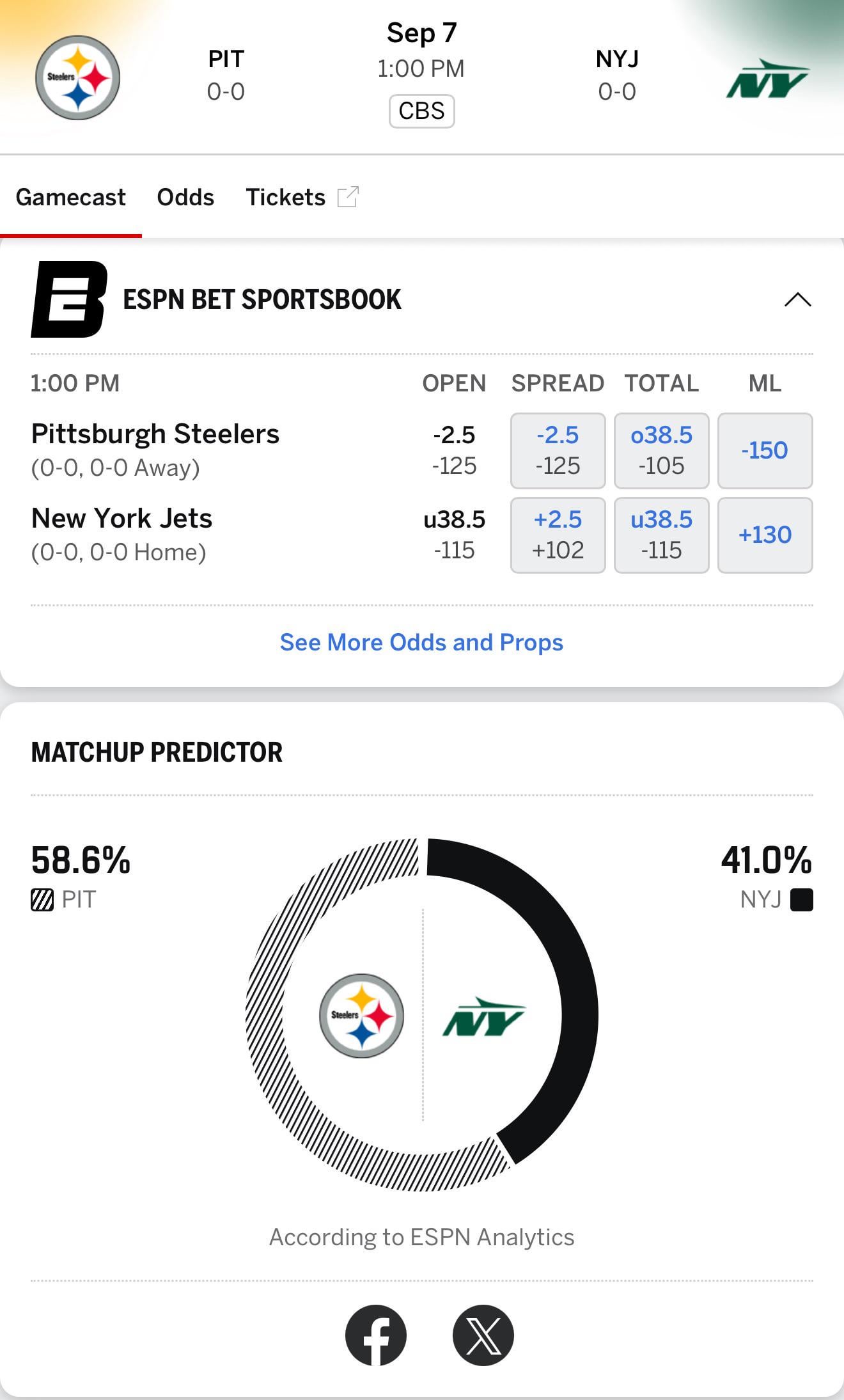The width and height of the screenshot is (844, 1400).
Task: Open See More Odds and Props
Action: (x=421, y=642)
